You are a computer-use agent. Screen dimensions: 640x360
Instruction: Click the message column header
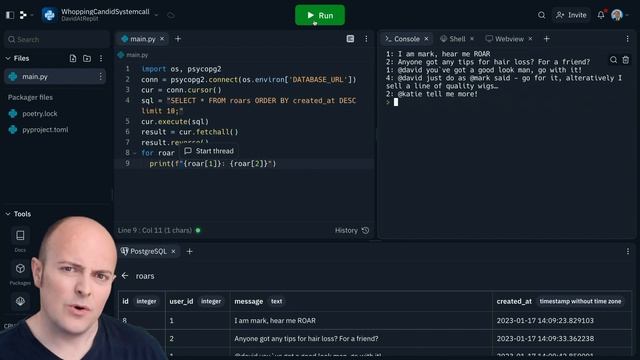(x=361, y=301)
